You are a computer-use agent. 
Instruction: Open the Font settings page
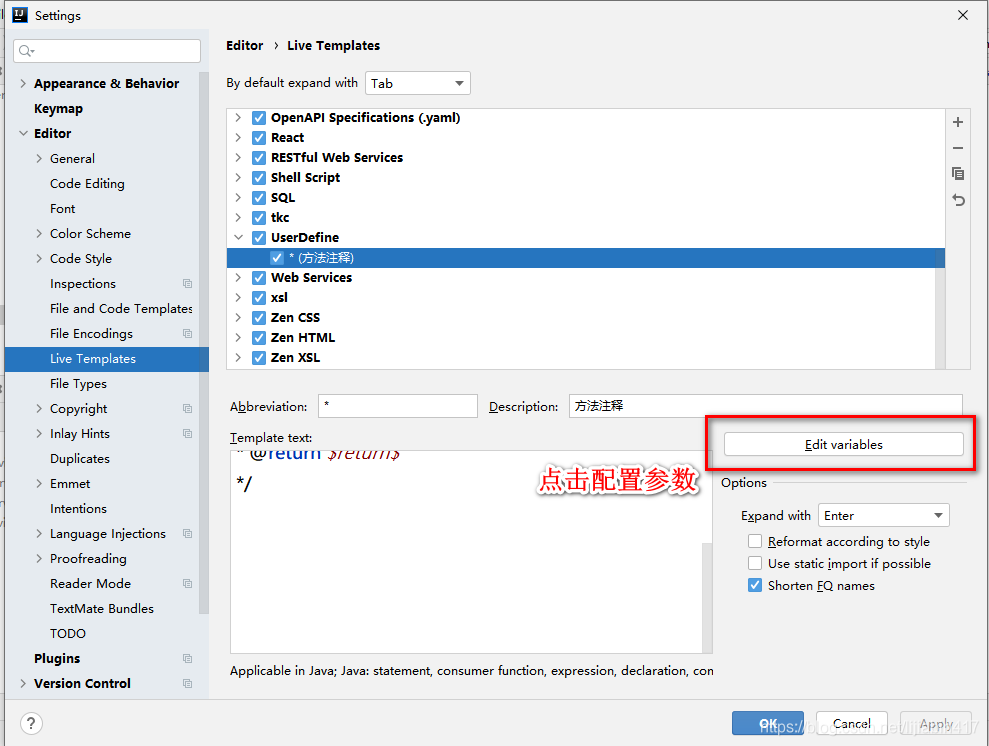62,209
